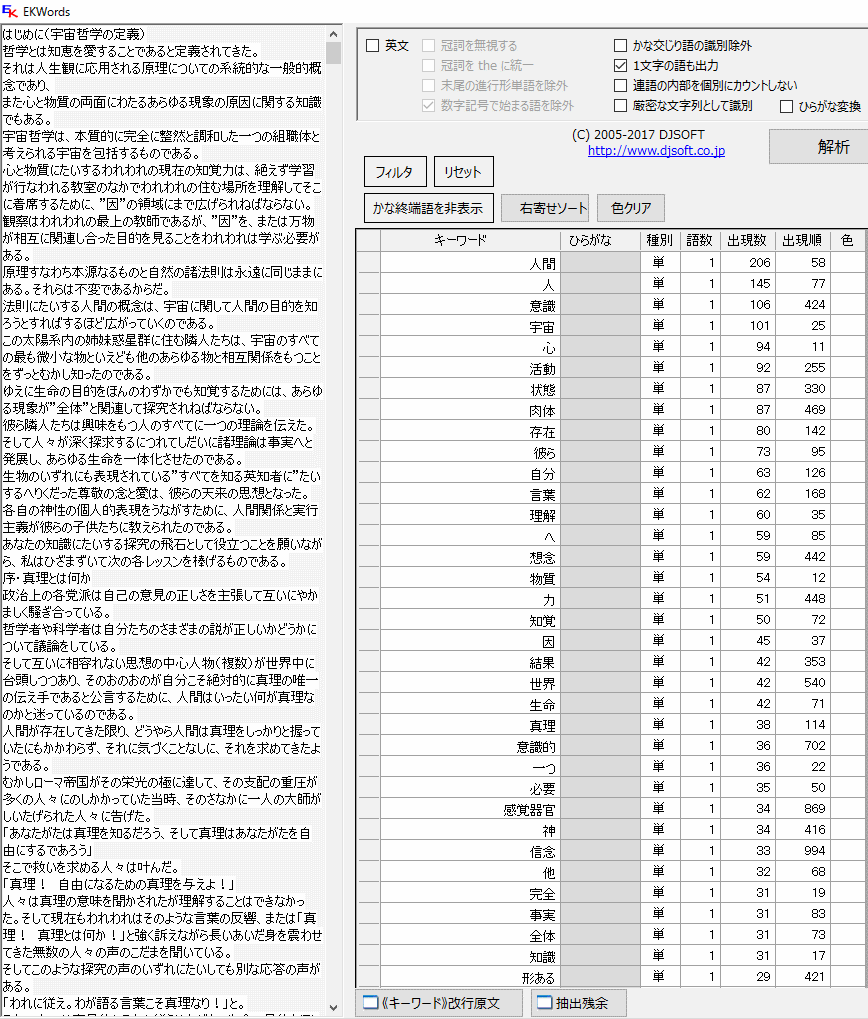The width and height of the screenshot is (868, 1019).
Task: Select the 感覚器官 keyword cell
Action: 470,809
